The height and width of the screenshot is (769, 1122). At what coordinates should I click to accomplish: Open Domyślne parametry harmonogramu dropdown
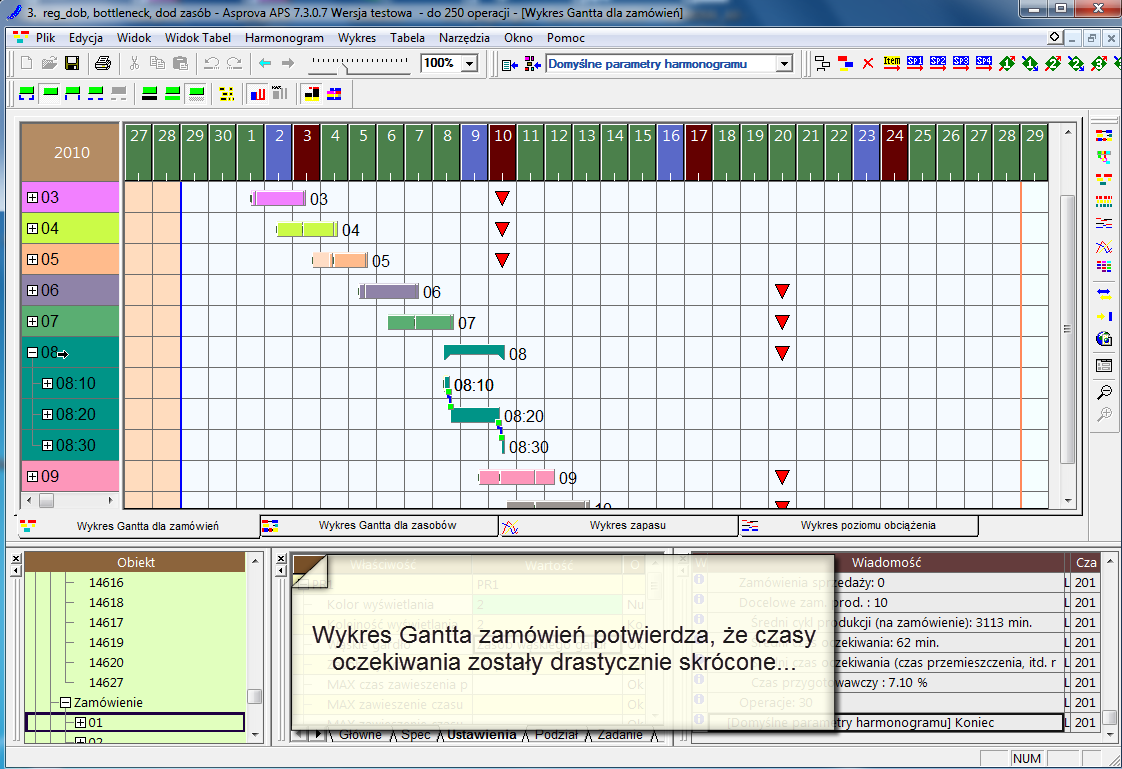tap(784, 64)
